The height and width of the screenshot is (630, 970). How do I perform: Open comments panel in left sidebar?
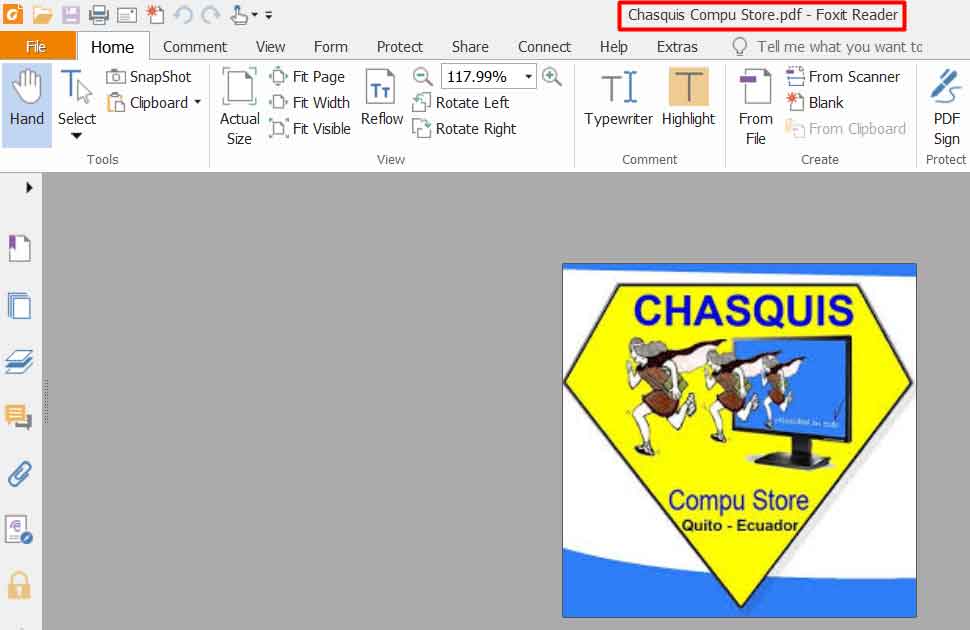click(19, 417)
